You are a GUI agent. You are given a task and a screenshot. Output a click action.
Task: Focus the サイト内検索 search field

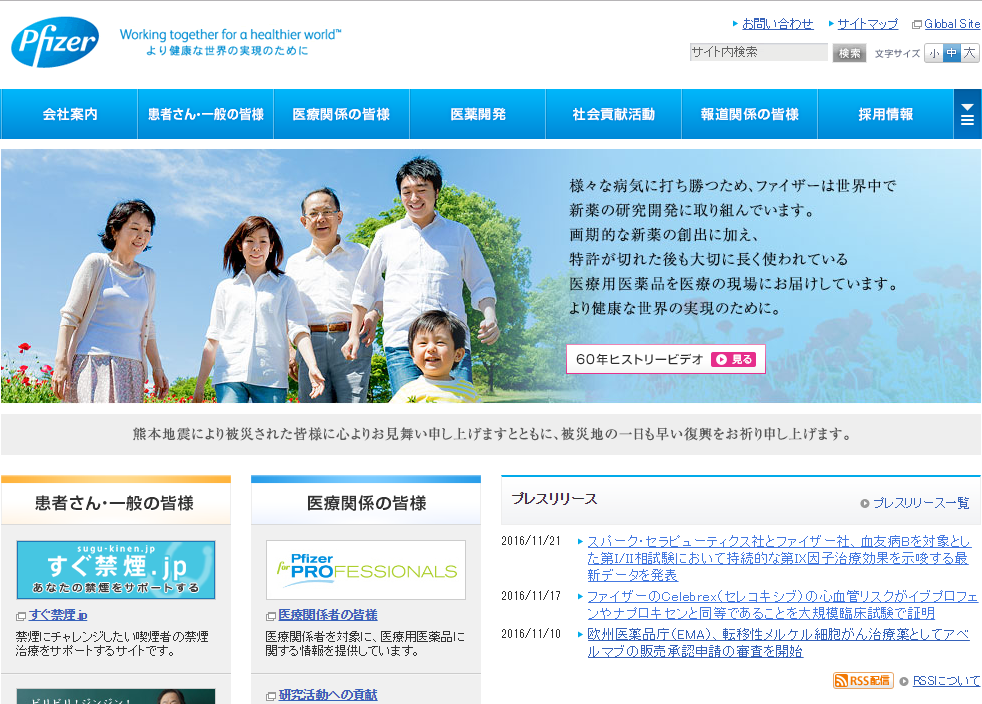coord(758,52)
